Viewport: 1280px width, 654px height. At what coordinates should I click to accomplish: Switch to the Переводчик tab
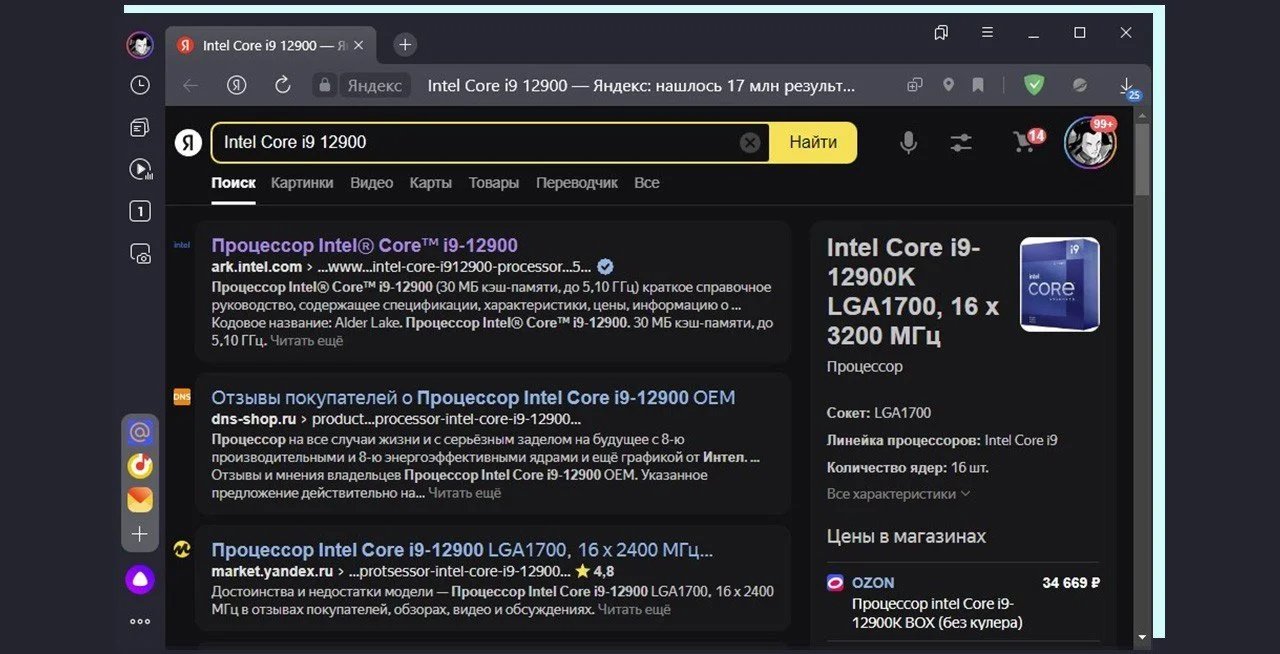click(x=577, y=183)
